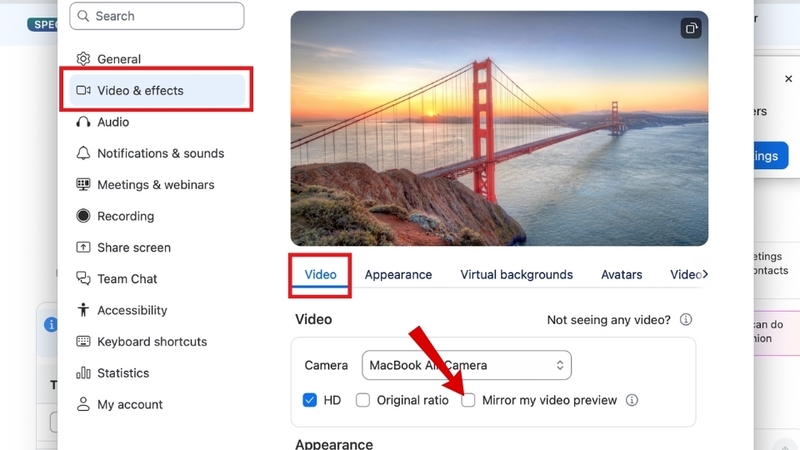Image resolution: width=800 pixels, height=450 pixels.
Task: Click the Recording circle icon
Action: pos(84,216)
